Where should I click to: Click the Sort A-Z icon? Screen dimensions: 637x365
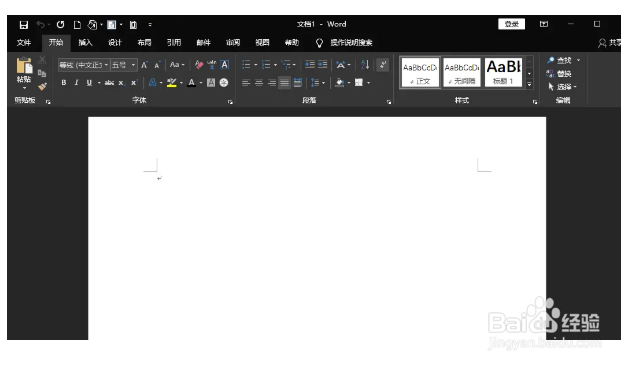[x=365, y=65]
